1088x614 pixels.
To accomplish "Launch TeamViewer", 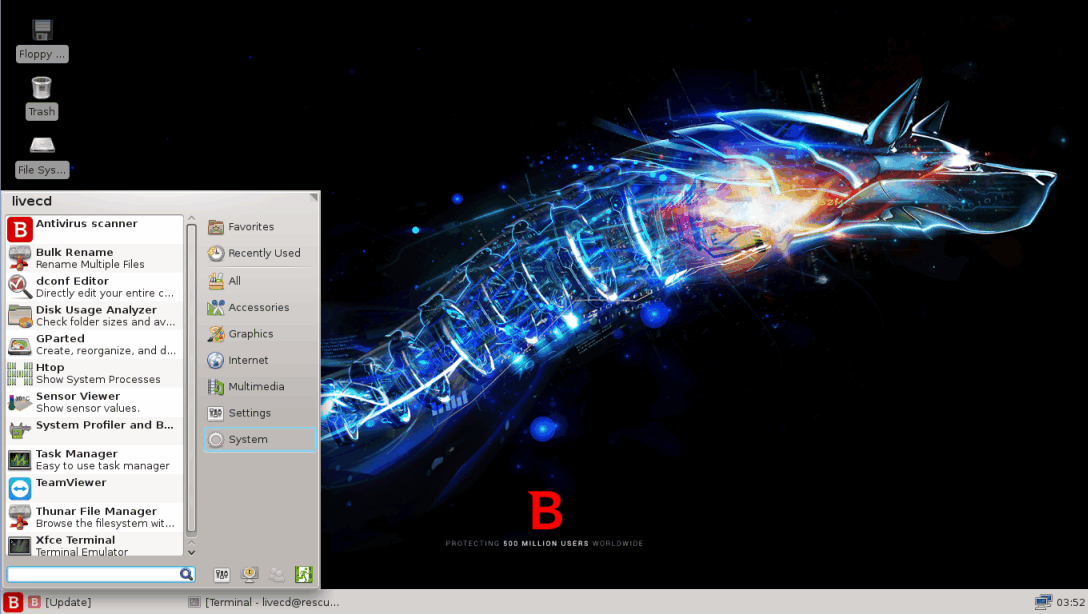I will [94, 488].
